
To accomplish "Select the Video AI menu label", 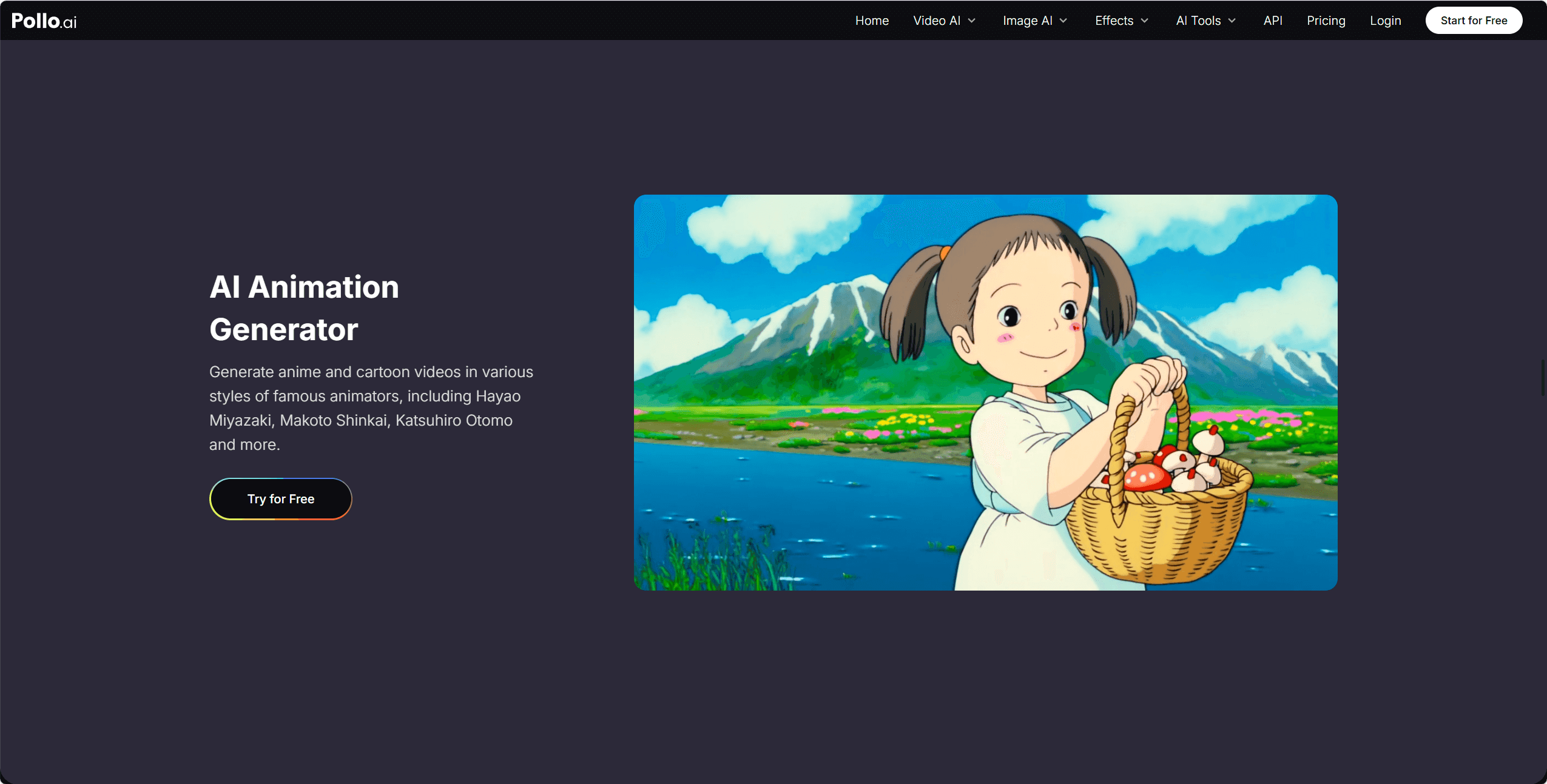I will [x=937, y=21].
